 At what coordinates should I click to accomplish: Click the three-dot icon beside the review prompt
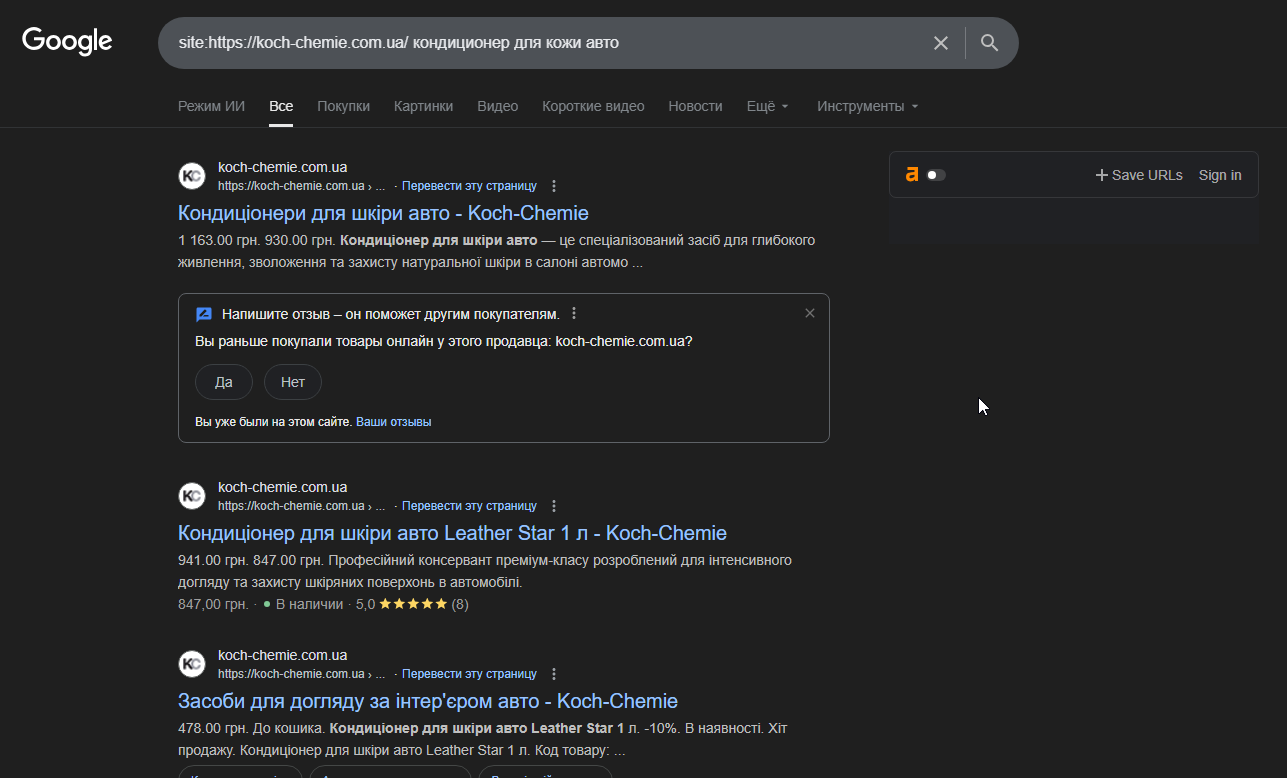(x=574, y=314)
